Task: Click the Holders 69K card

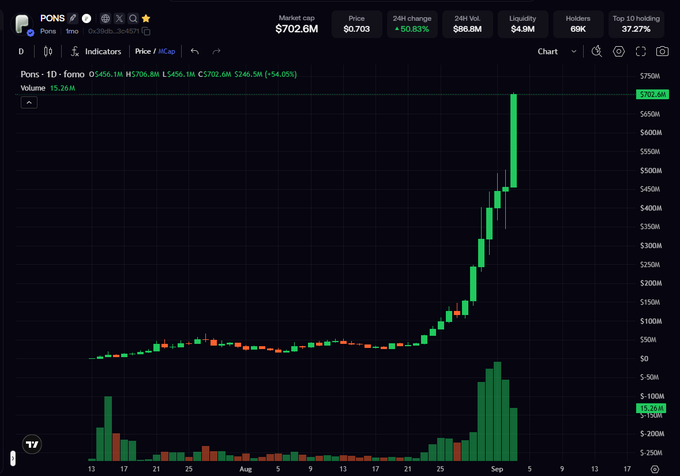Action: pyautogui.click(x=578, y=24)
